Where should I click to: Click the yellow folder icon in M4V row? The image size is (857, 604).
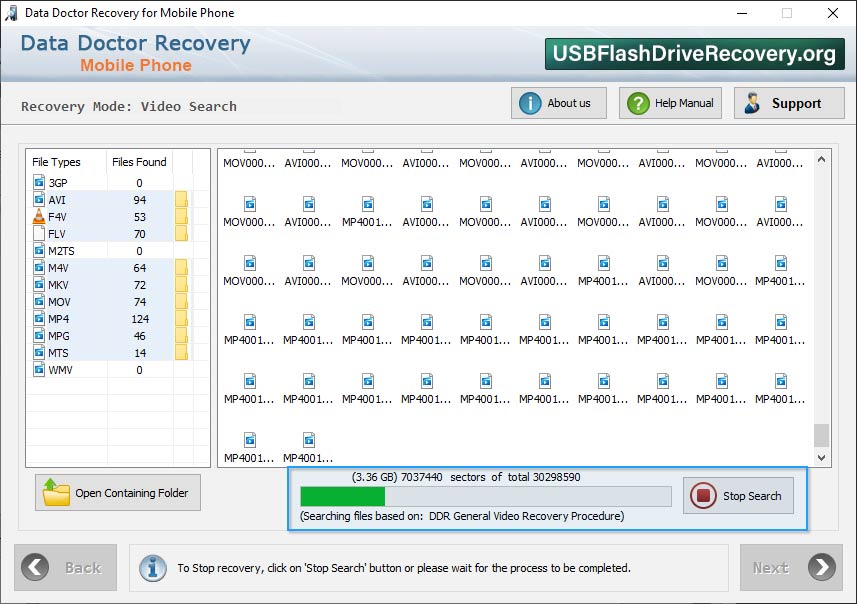coord(181,267)
